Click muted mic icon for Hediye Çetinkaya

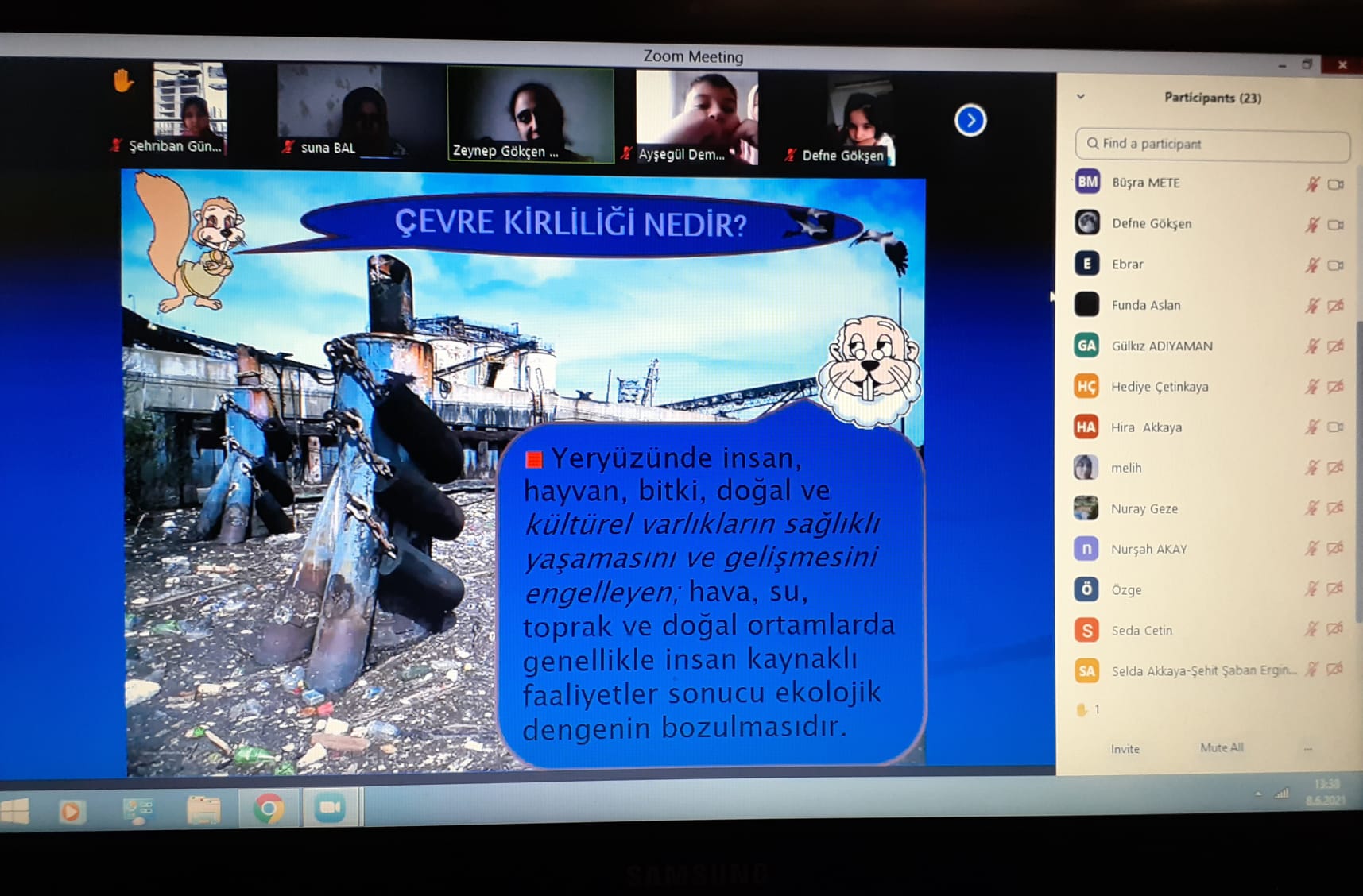coord(1312,387)
